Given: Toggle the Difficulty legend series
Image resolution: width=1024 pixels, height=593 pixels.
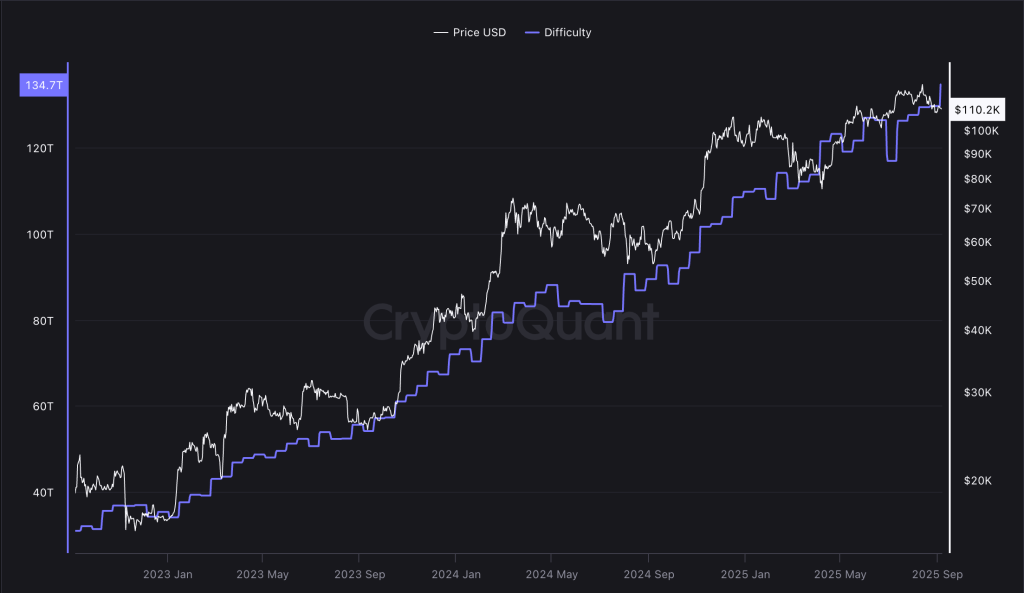Looking at the screenshot, I should click(x=567, y=33).
